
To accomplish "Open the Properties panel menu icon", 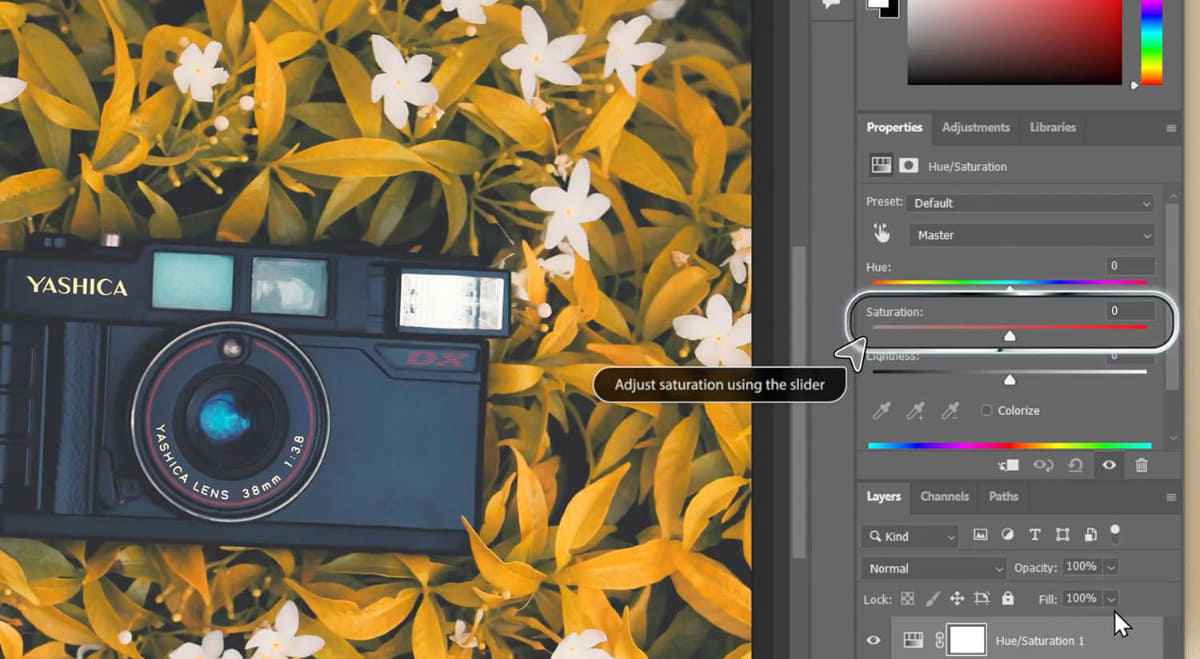I will click(1171, 128).
